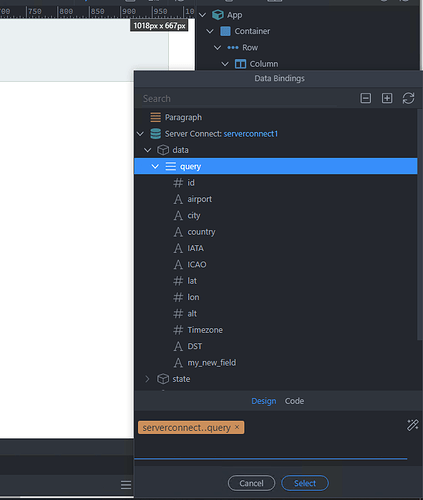The width and height of the screenshot is (423, 500).
Task: Click the data cube icon
Action: (163, 150)
